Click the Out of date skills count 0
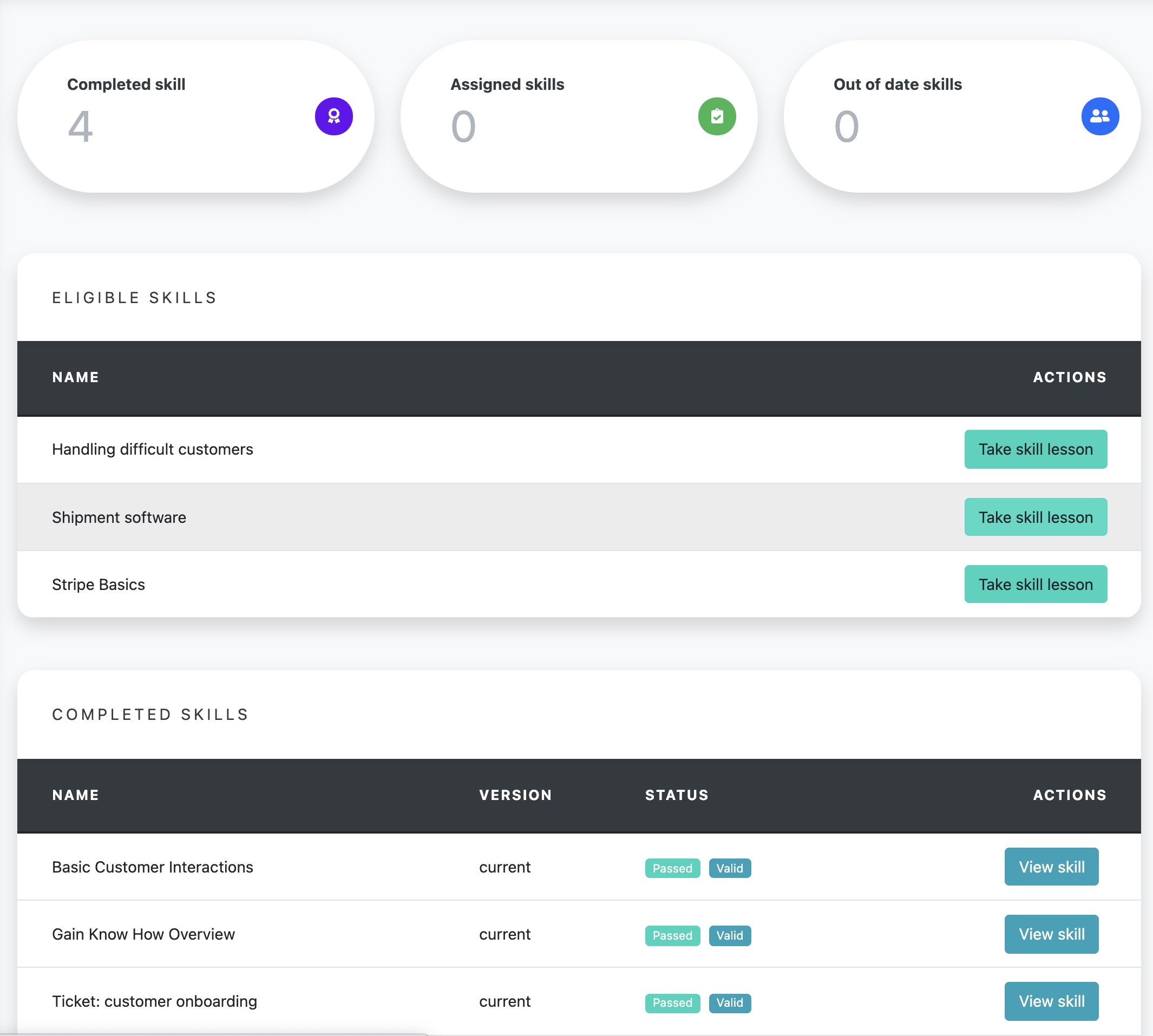The height and width of the screenshot is (1036, 1153). coord(846,126)
